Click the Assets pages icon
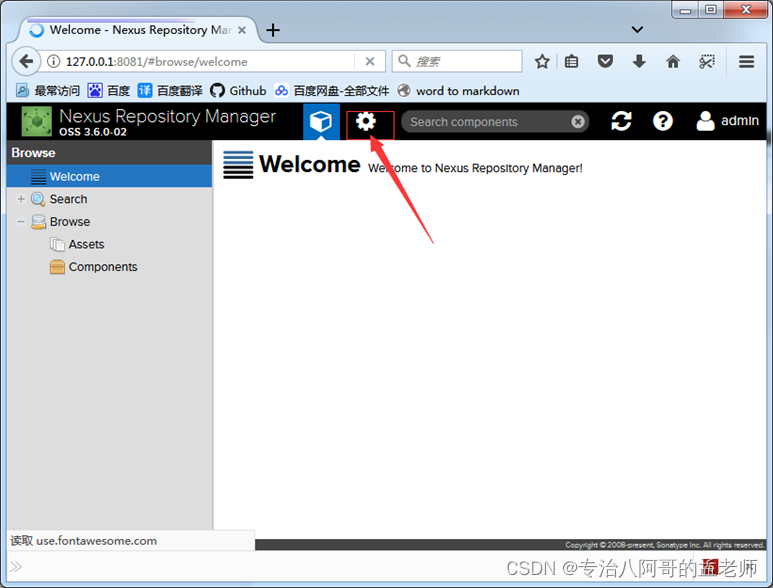Image resolution: width=773 pixels, height=588 pixels. pos(57,244)
